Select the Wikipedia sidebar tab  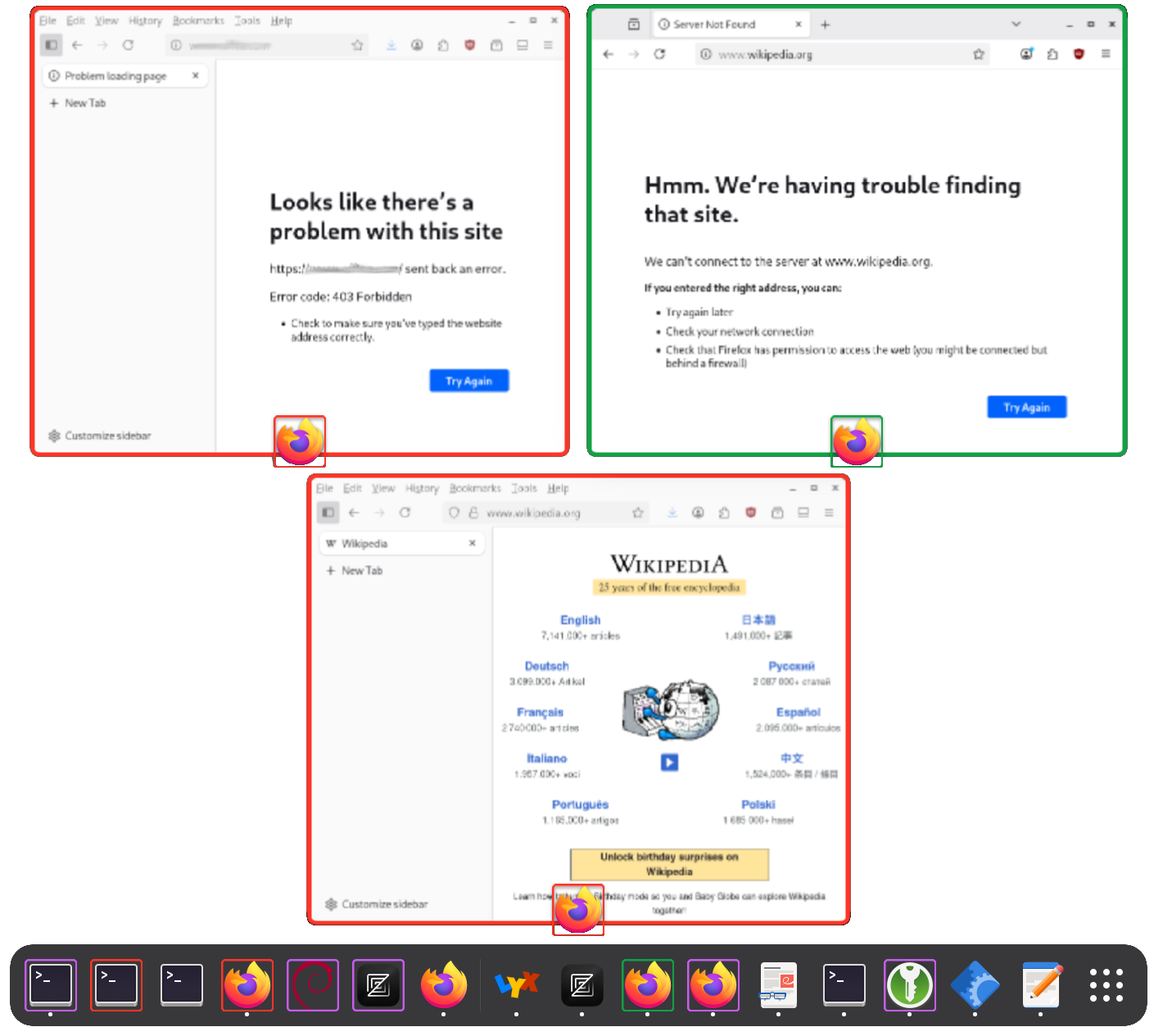pos(401,543)
